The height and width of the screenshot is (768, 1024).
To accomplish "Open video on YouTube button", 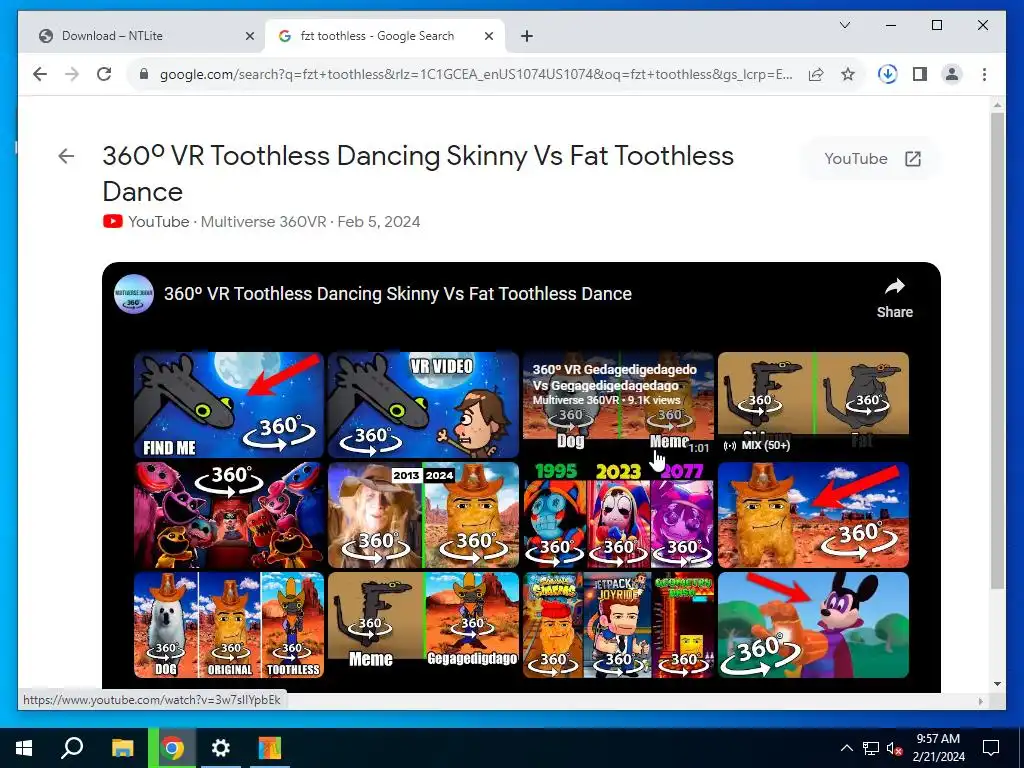I will 872,159.
